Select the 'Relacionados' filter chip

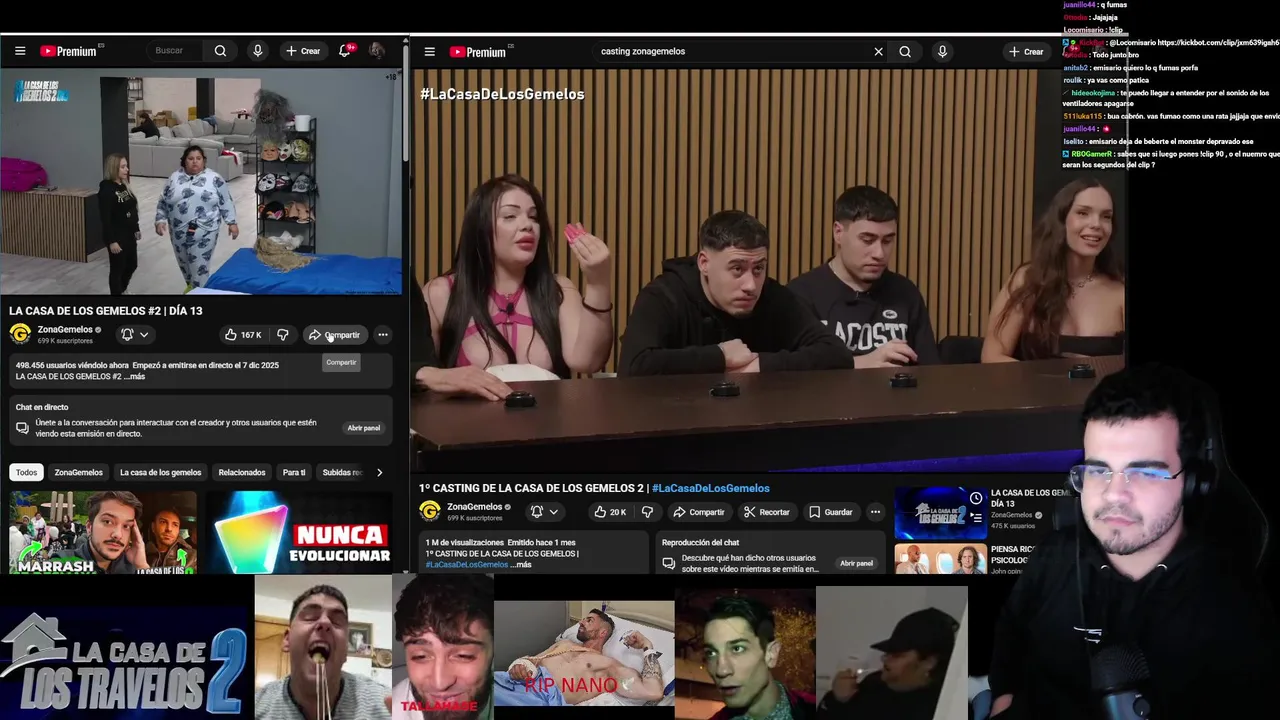[242, 472]
